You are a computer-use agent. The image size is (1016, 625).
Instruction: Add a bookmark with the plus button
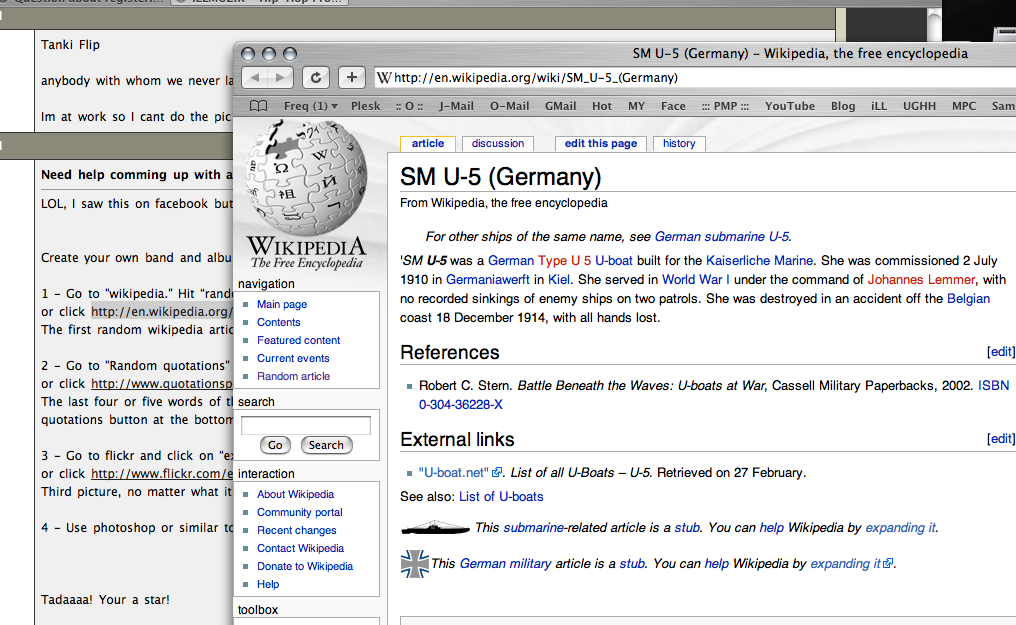coord(351,78)
